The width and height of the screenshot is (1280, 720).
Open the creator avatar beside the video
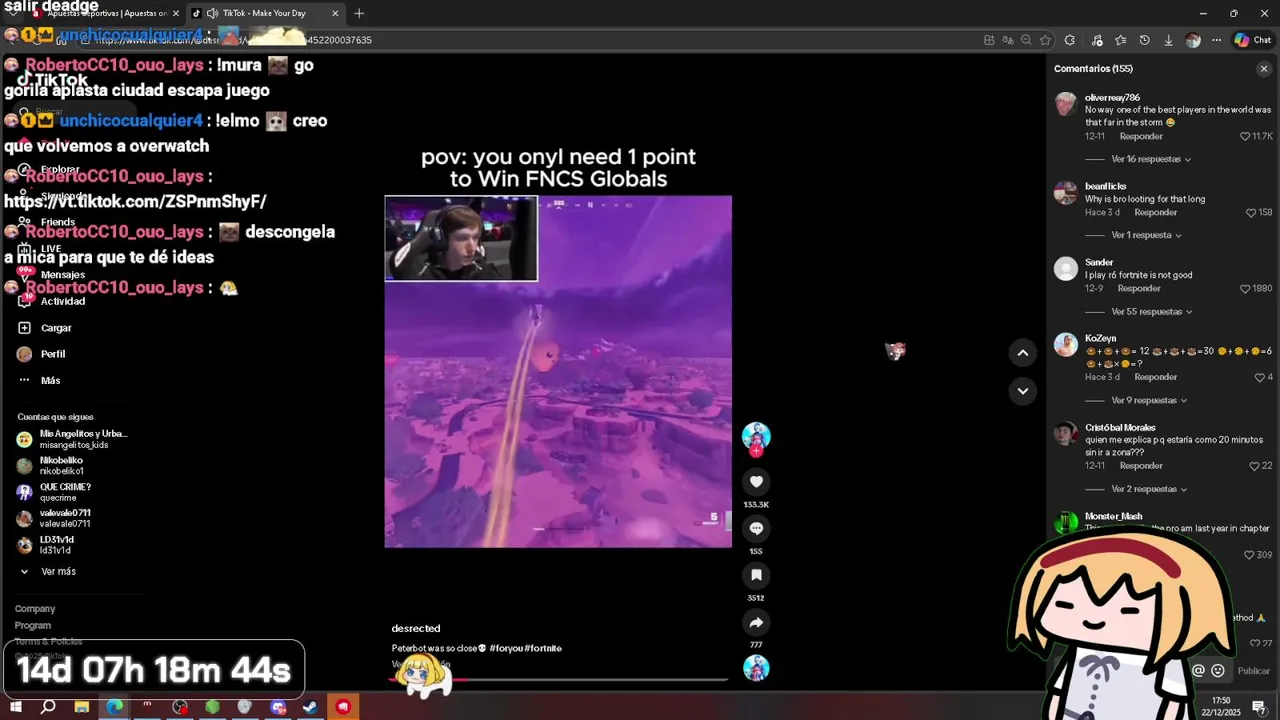(756, 436)
